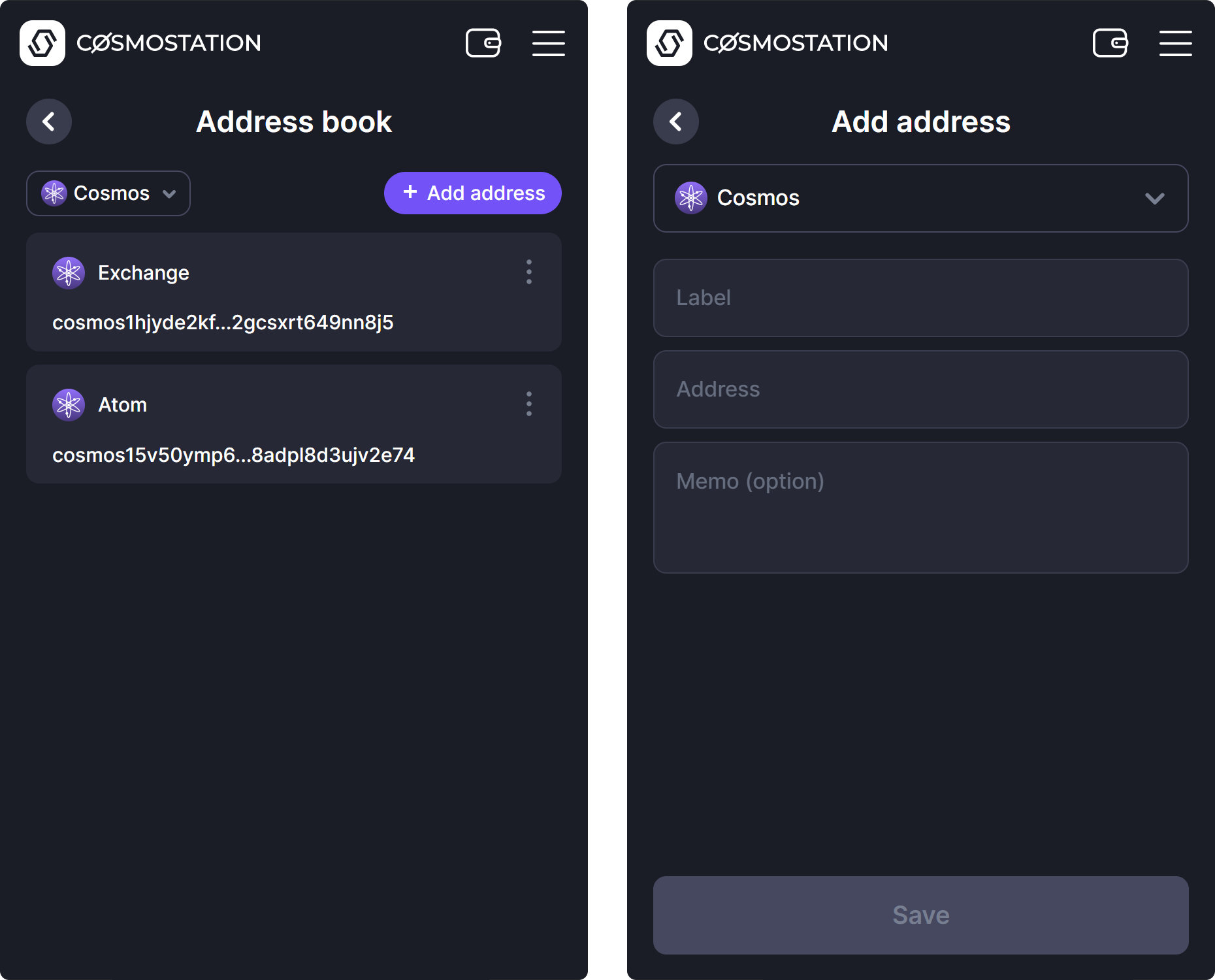Focus the Address input field
Image resolution: width=1215 pixels, height=980 pixels.
click(x=921, y=389)
